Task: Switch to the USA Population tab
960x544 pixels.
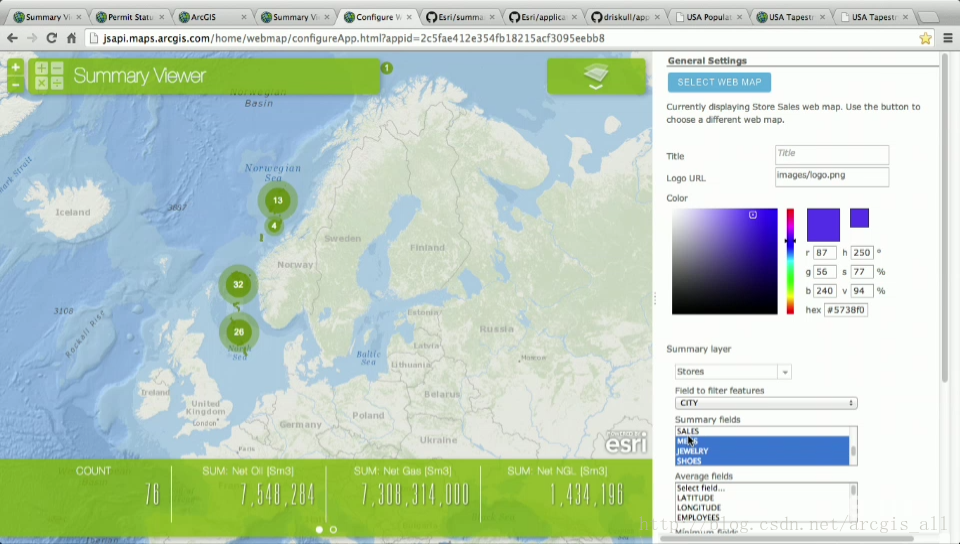Action: click(x=707, y=17)
